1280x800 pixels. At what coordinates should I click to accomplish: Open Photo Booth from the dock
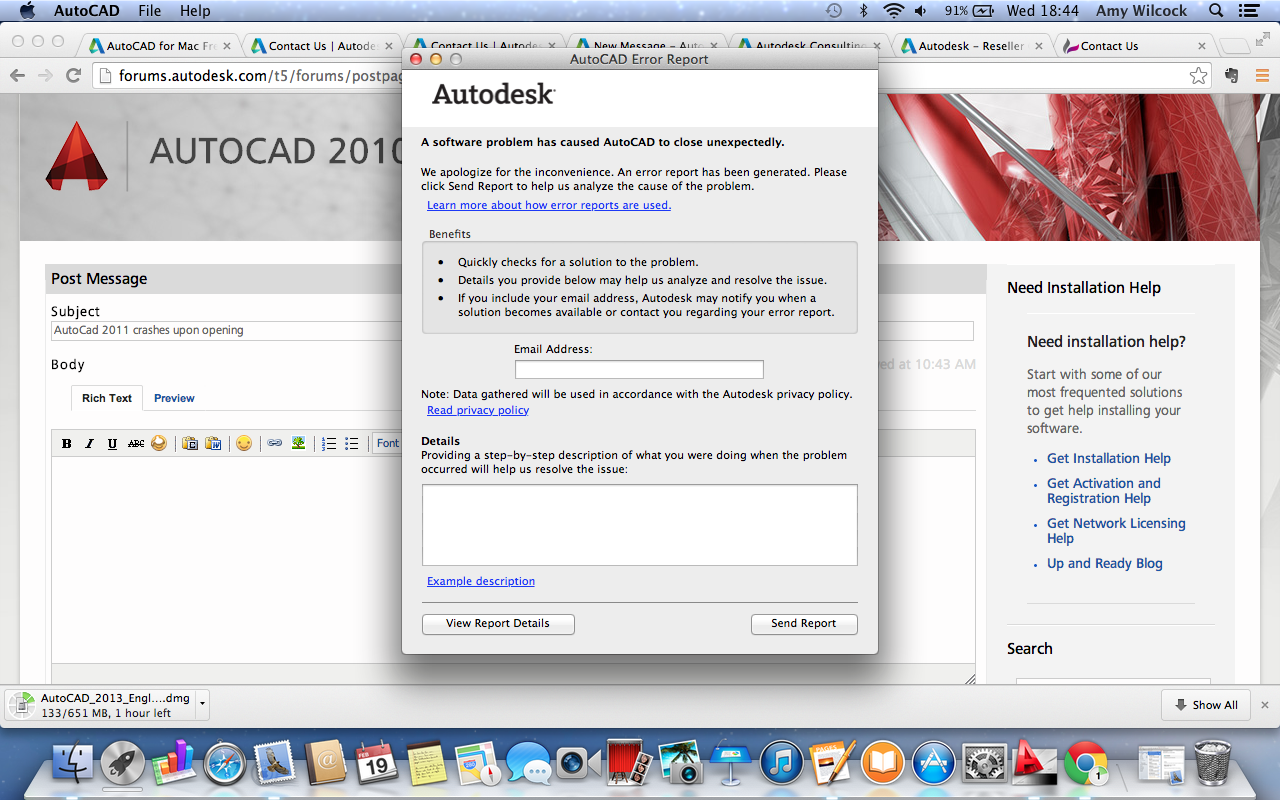click(x=630, y=764)
